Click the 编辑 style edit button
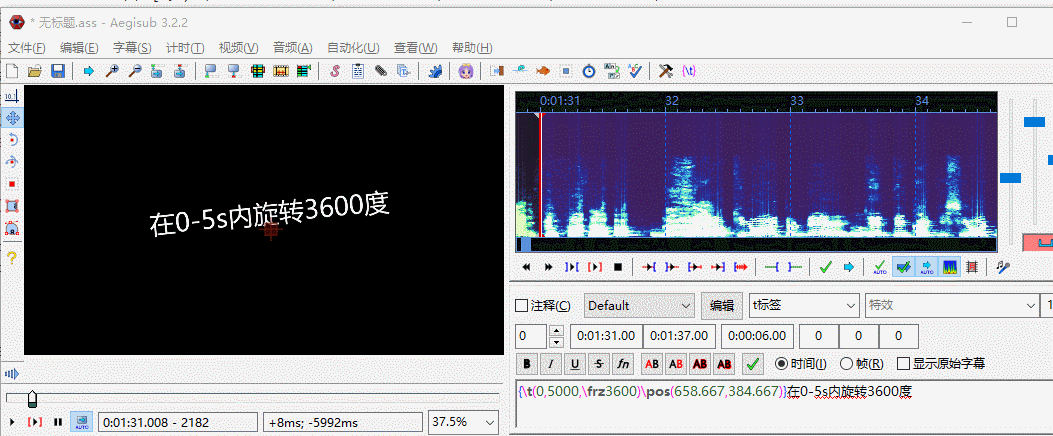 point(722,306)
